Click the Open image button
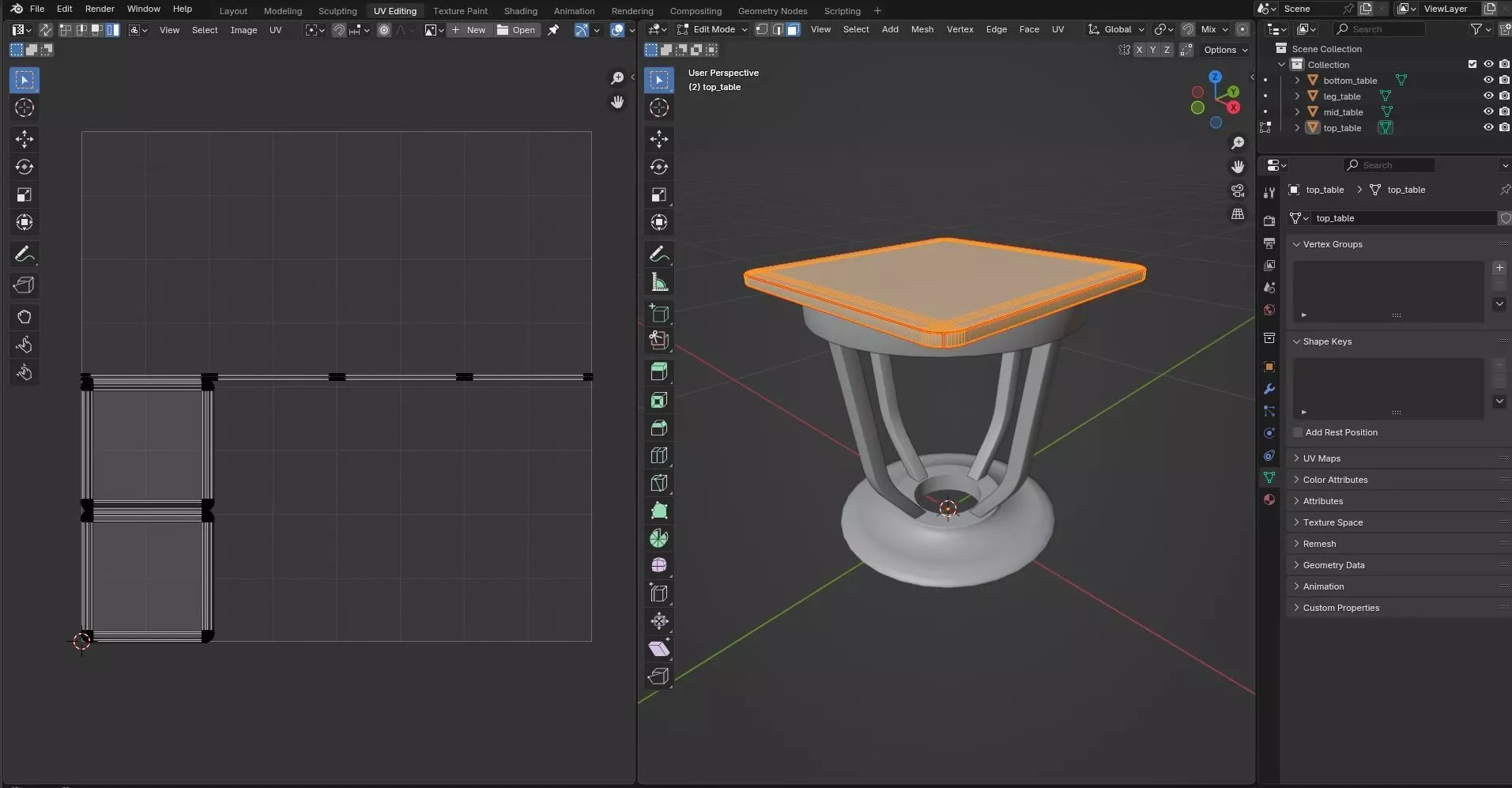This screenshot has height=788, width=1512. (516, 30)
